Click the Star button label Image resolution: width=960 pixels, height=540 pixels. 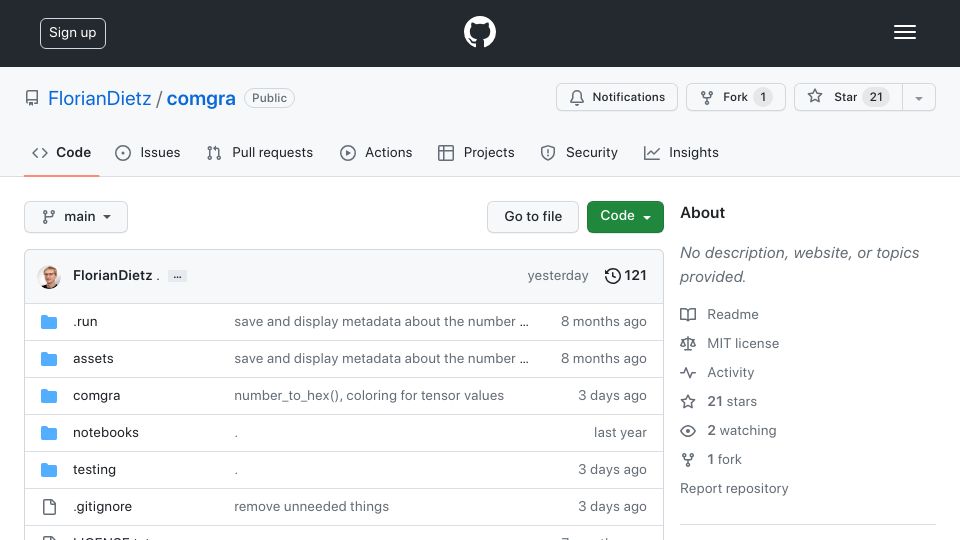pyautogui.click(x=845, y=97)
